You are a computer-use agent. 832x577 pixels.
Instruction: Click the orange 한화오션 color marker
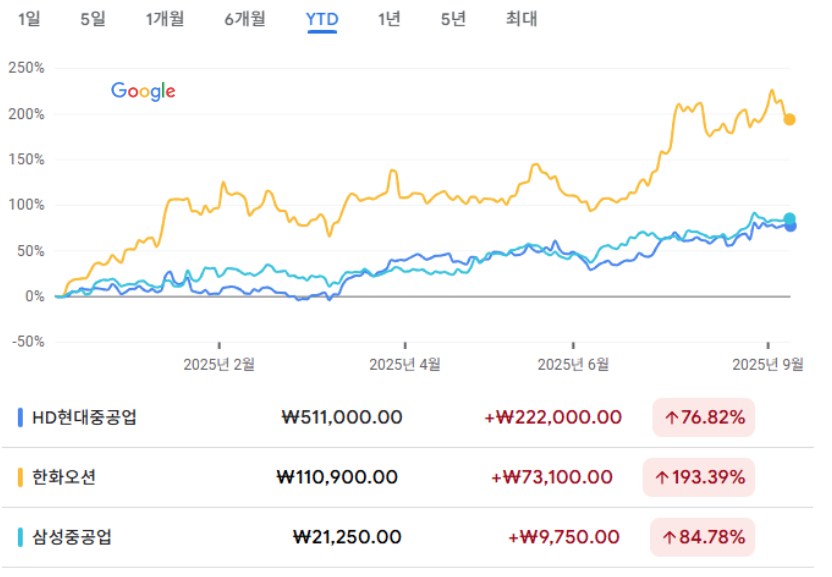(20, 477)
